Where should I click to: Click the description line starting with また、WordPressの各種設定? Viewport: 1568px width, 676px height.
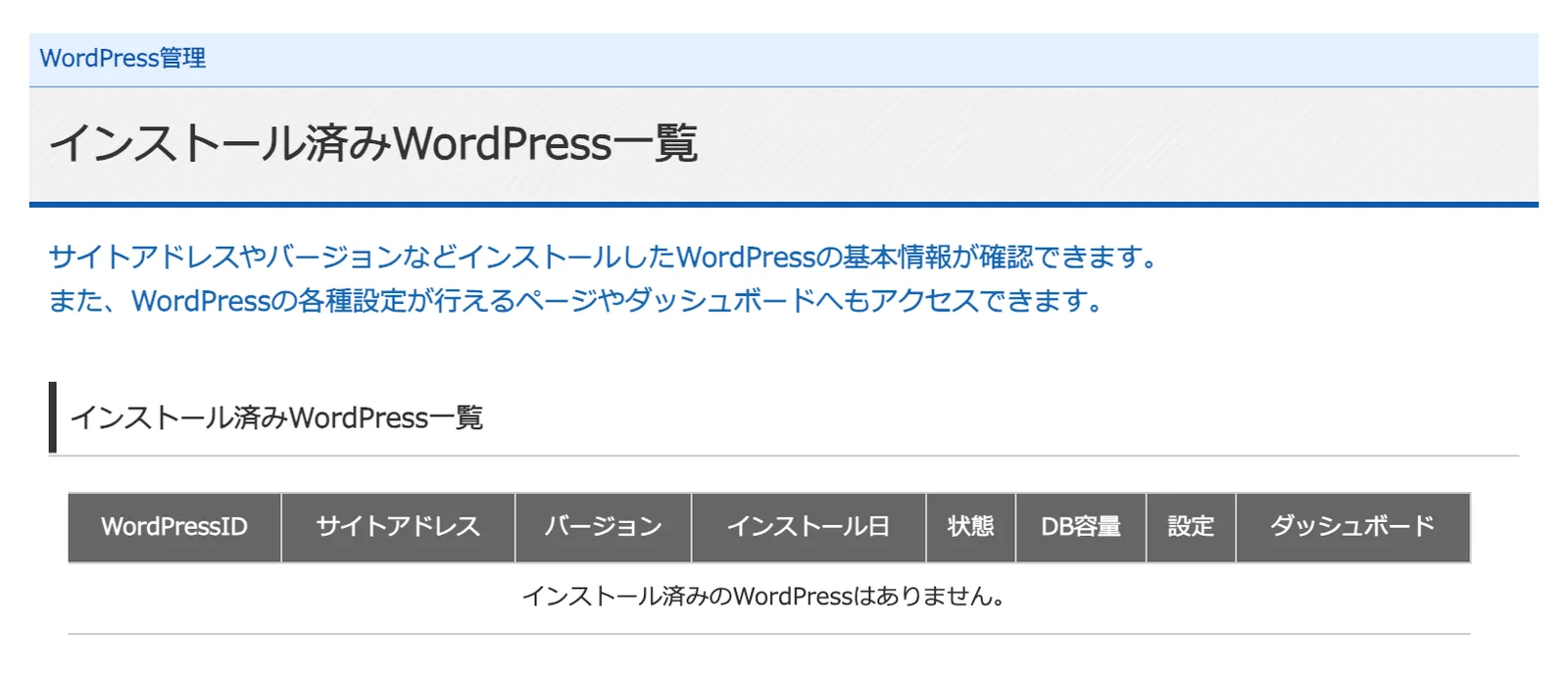click(576, 300)
